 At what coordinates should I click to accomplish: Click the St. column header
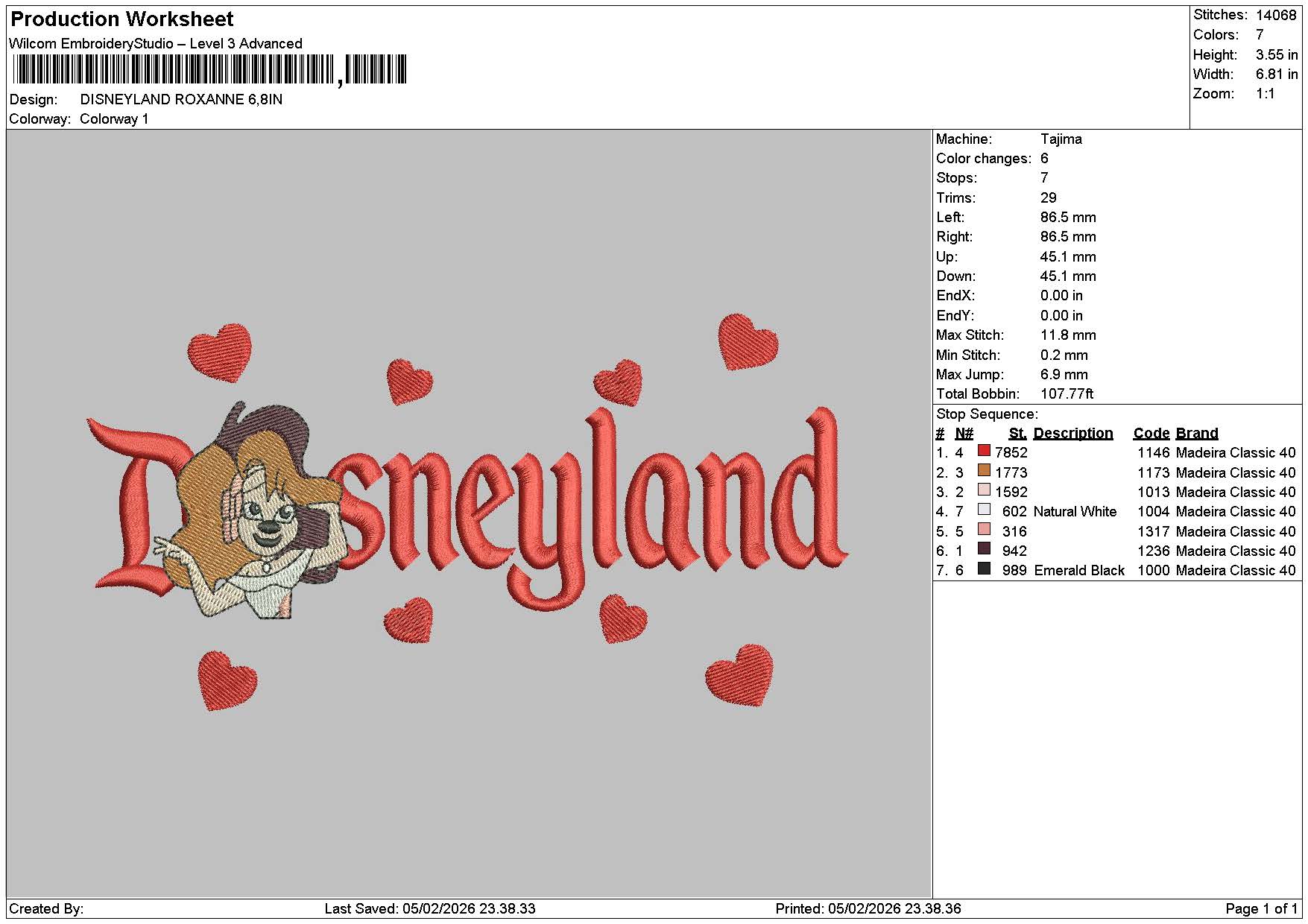(x=1018, y=434)
